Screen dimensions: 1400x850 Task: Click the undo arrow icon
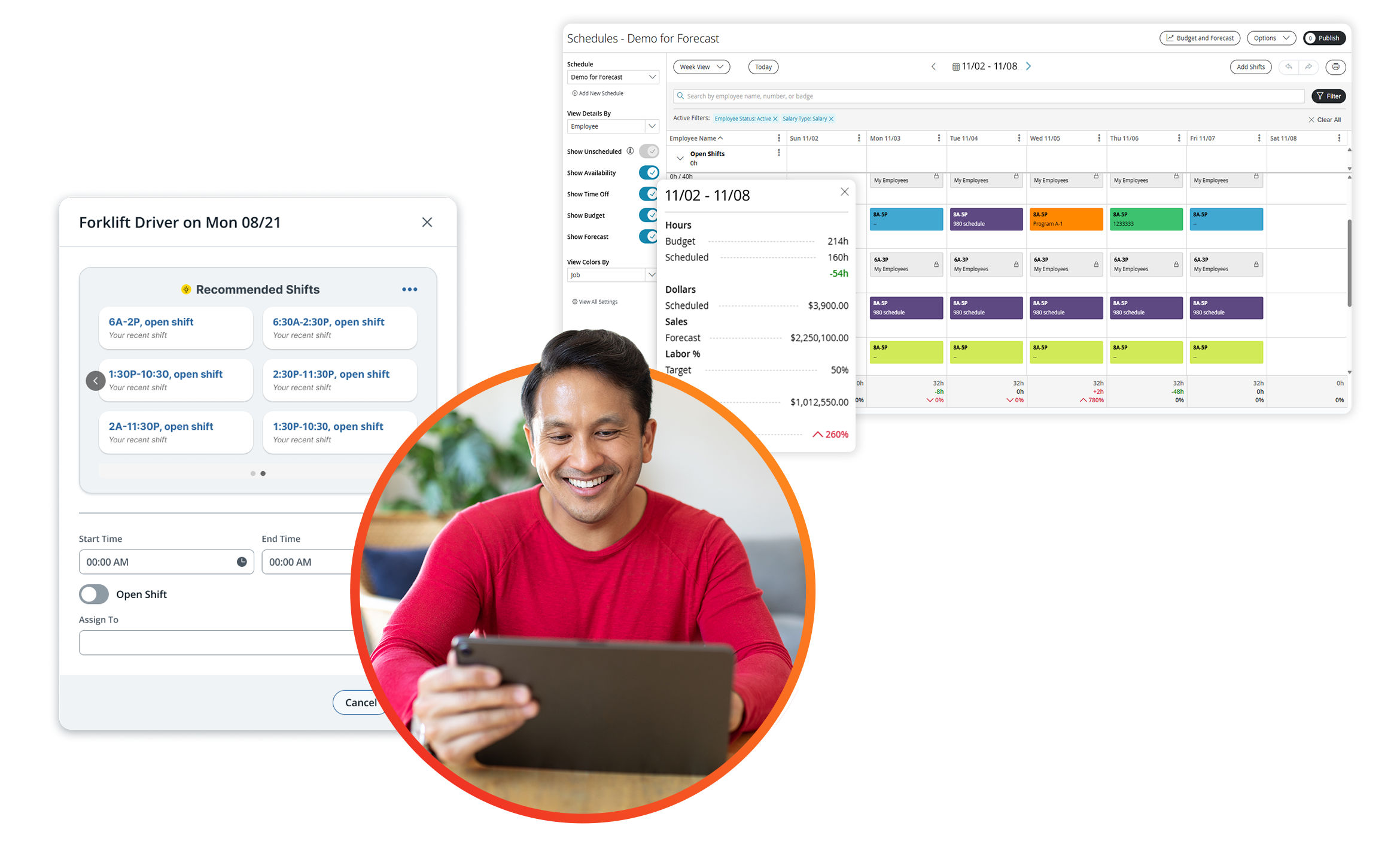(1289, 67)
